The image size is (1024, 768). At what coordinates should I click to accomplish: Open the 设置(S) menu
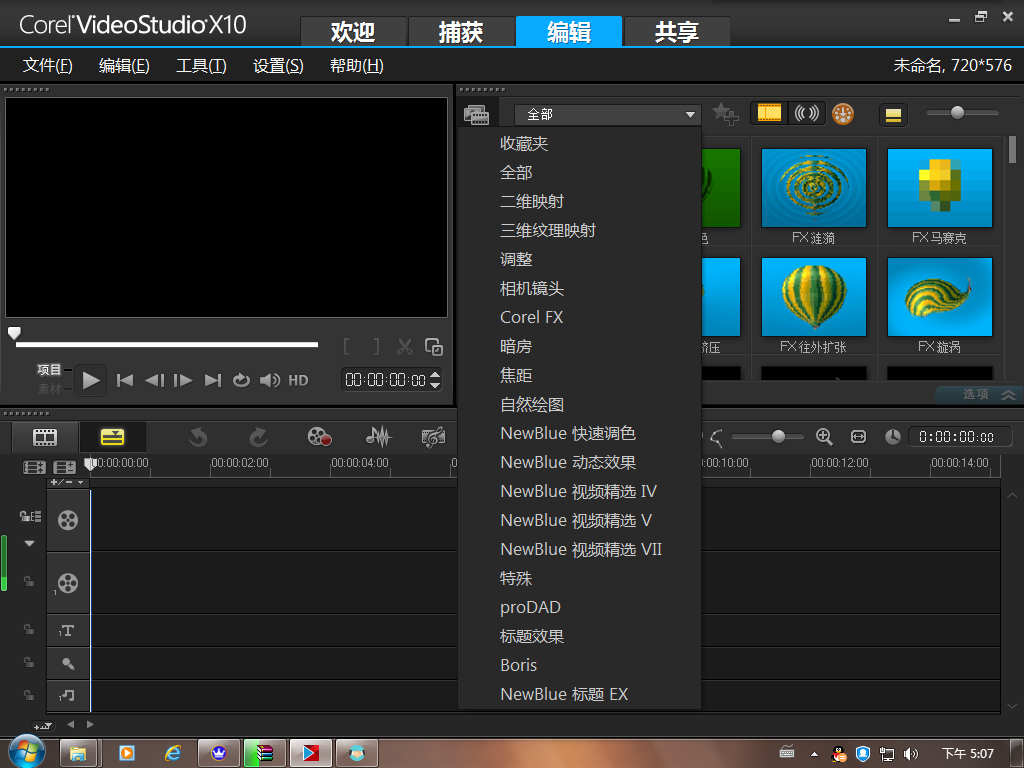click(278, 65)
